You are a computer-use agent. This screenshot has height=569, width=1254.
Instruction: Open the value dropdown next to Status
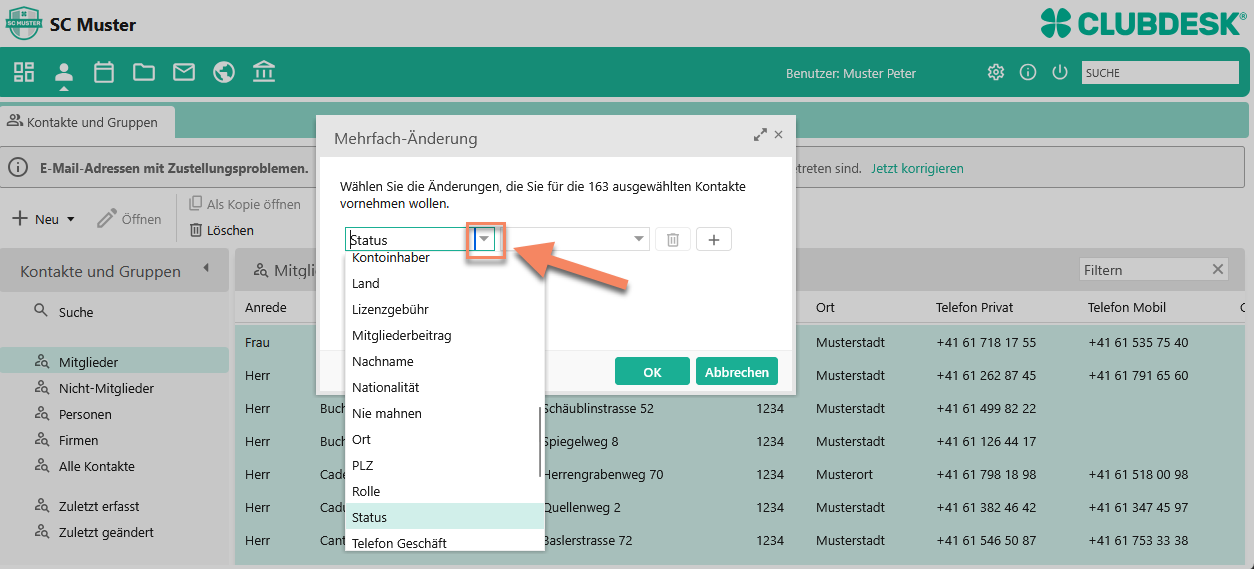click(x=639, y=240)
